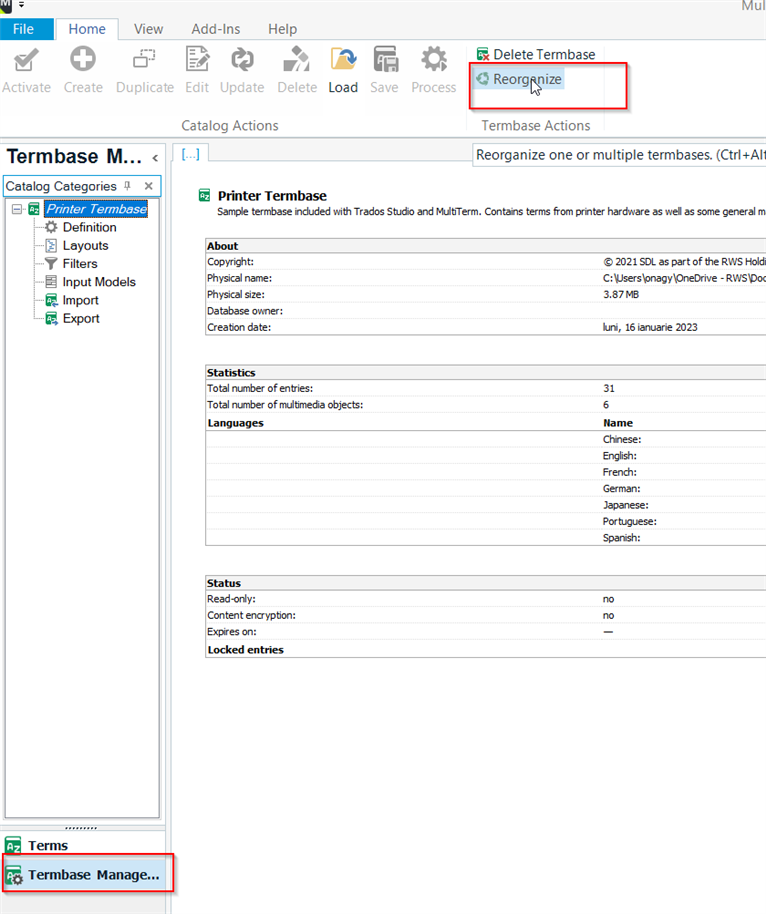Click the Total number of entries value 31
This screenshot has height=914, width=766.
click(609, 388)
